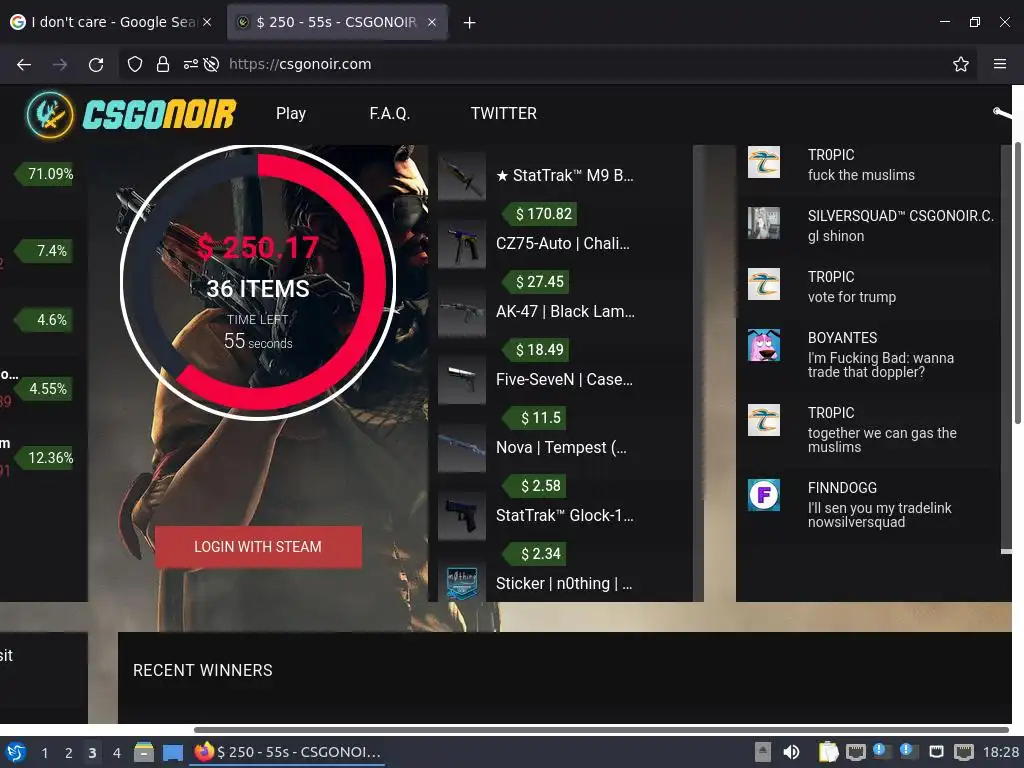Screen dimensions: 1024x768
Task: Click the StatTrak Glock item thumbnail
Action: click(462, 516)
